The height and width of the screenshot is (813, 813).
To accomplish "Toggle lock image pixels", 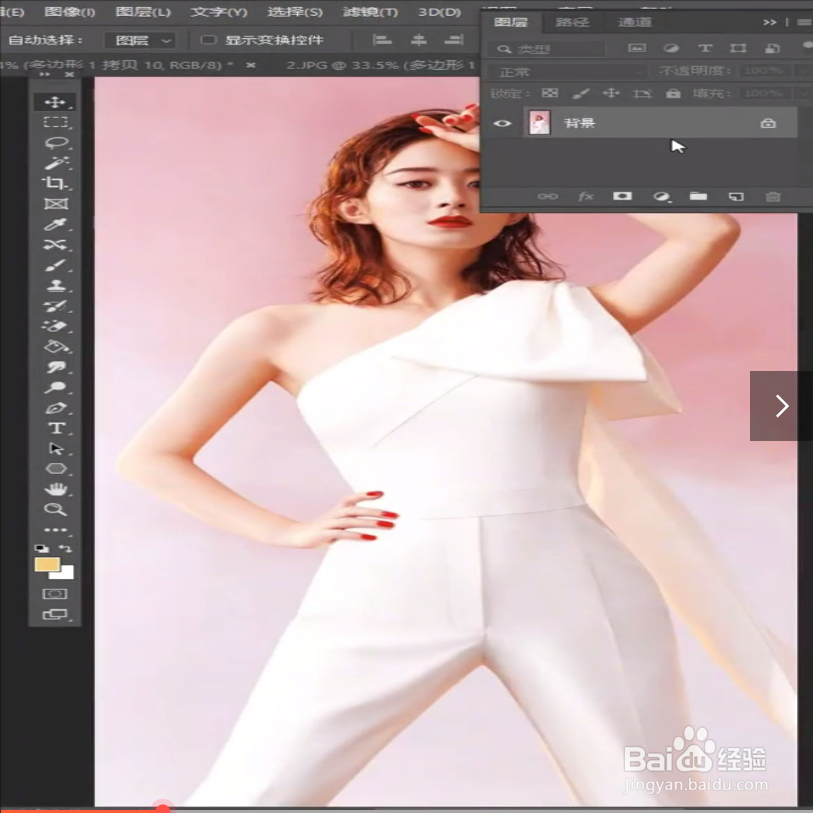I will click(581, 93).
